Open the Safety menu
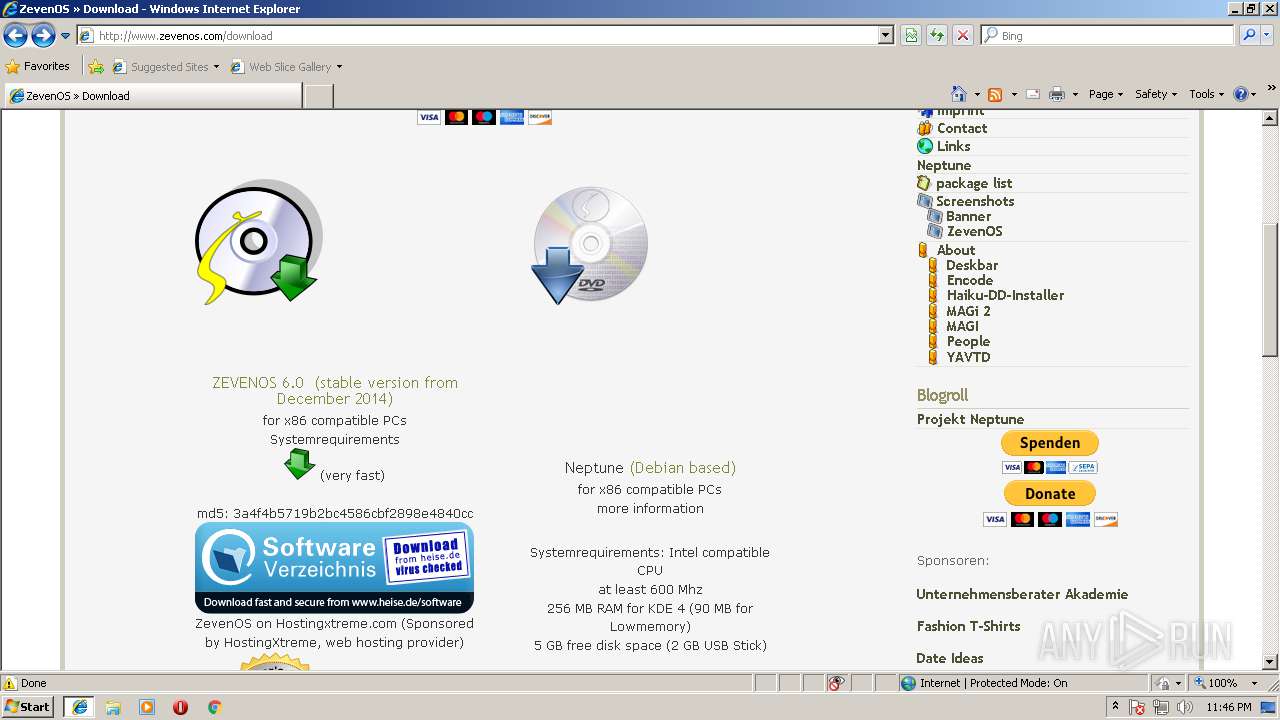This screenshot has width=1280, height=720. (1155, 94)
